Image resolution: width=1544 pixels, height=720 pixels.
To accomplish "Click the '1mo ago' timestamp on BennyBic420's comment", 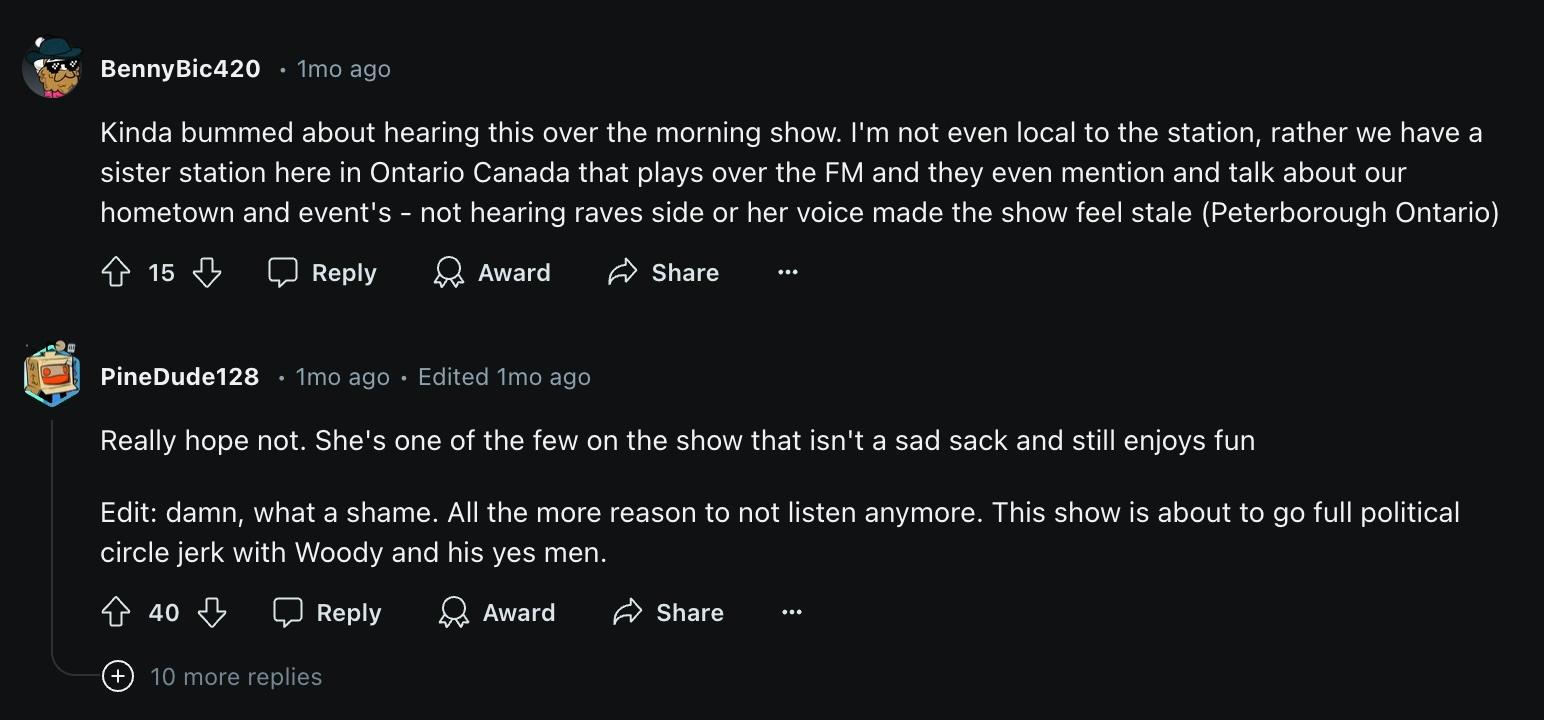I will (343, 68).
